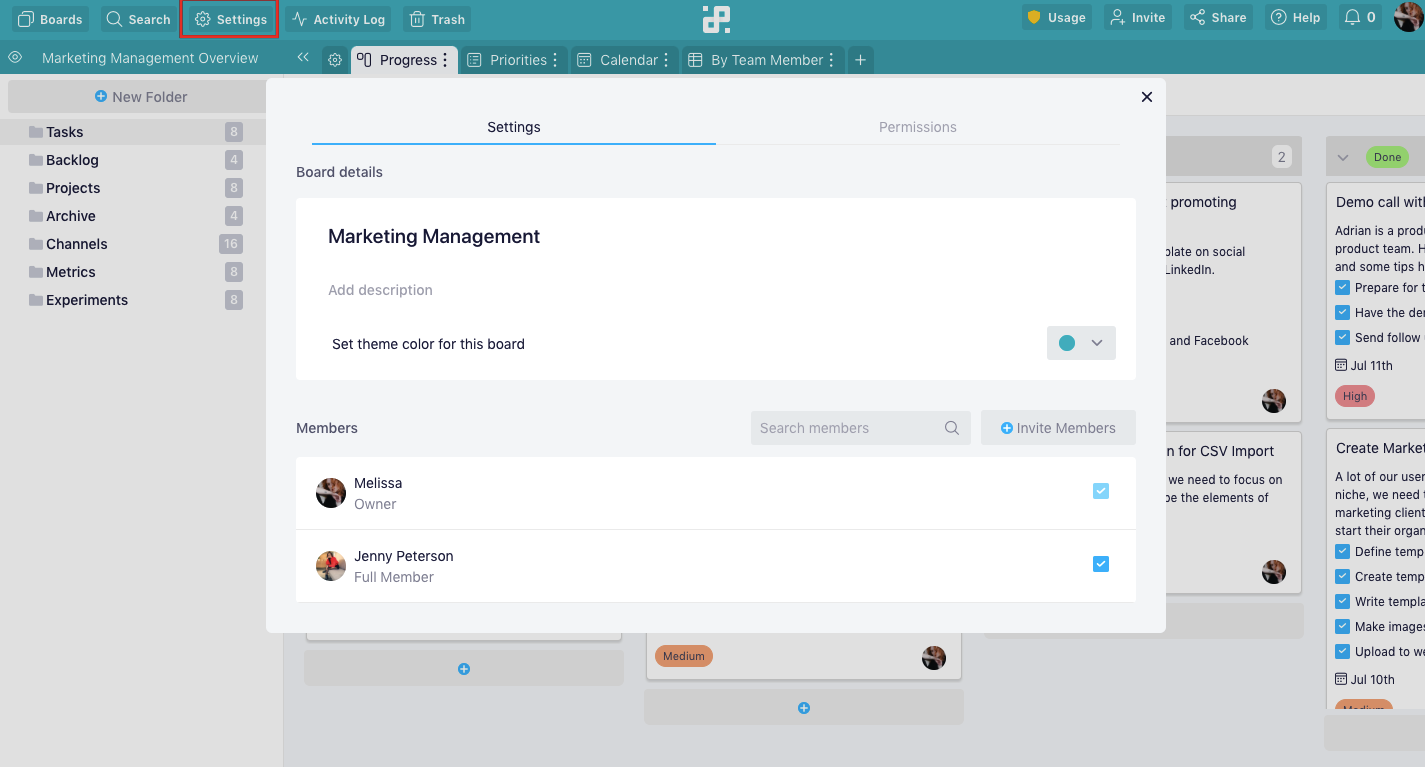Screen dimensions: 1425x767
Task: Click the notifications bell icon
Action: pos(1359,18)
